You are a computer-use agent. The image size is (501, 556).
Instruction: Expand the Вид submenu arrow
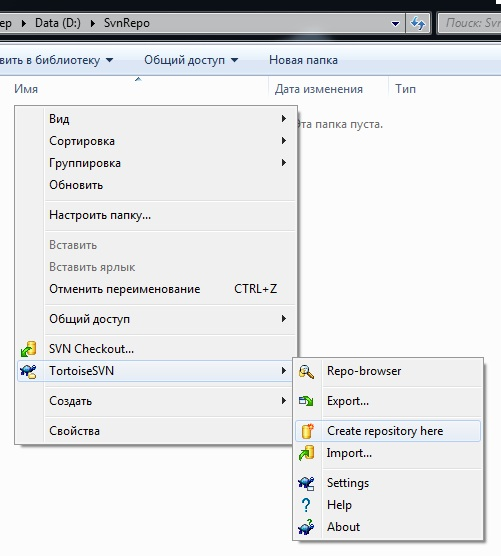[x=284, y=118]
